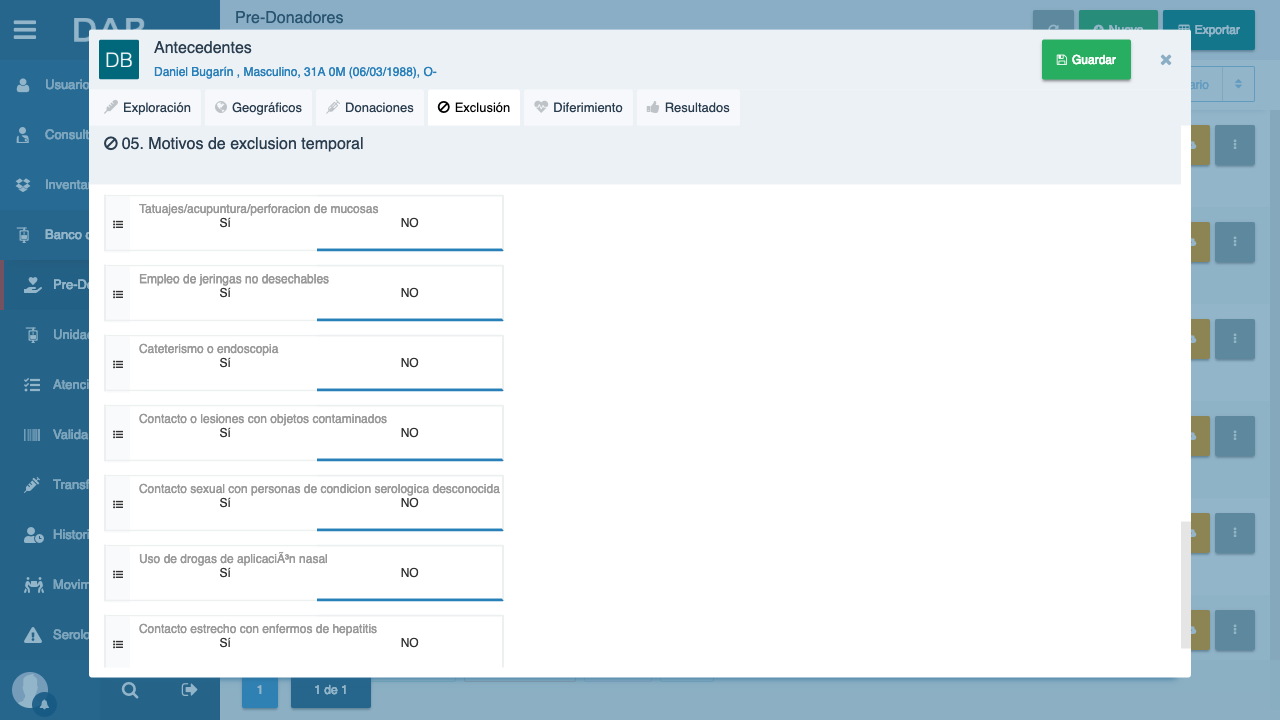Open Banco sidebar section
Screen dimensions: 1280x720
coord(45,235)
